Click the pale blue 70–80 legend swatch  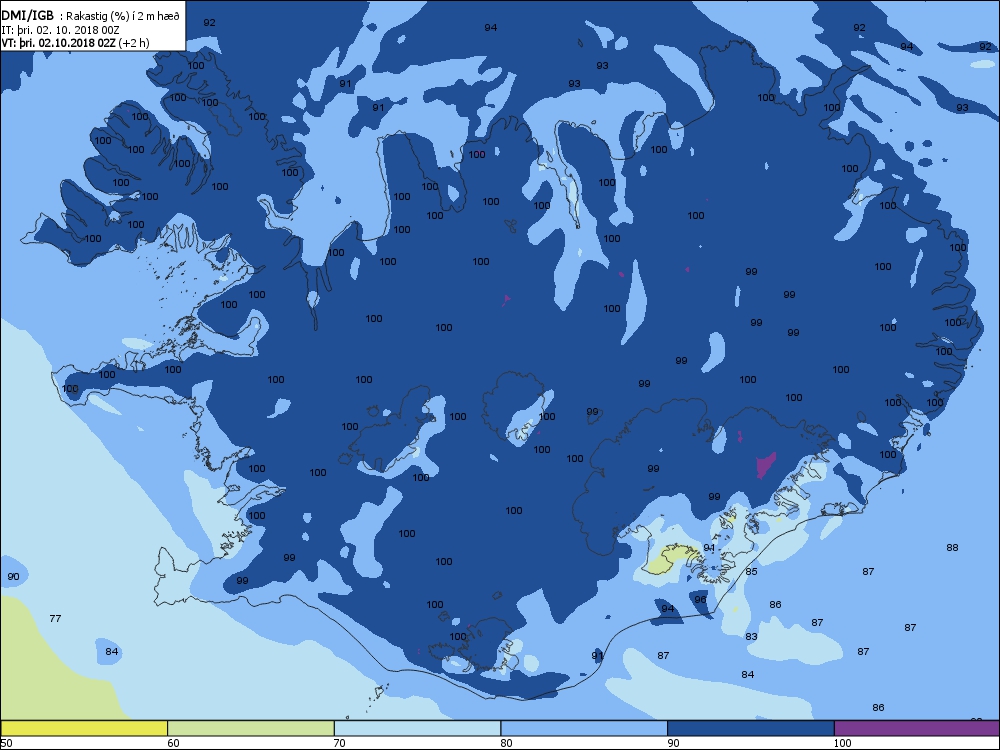[x=417, y=728]
